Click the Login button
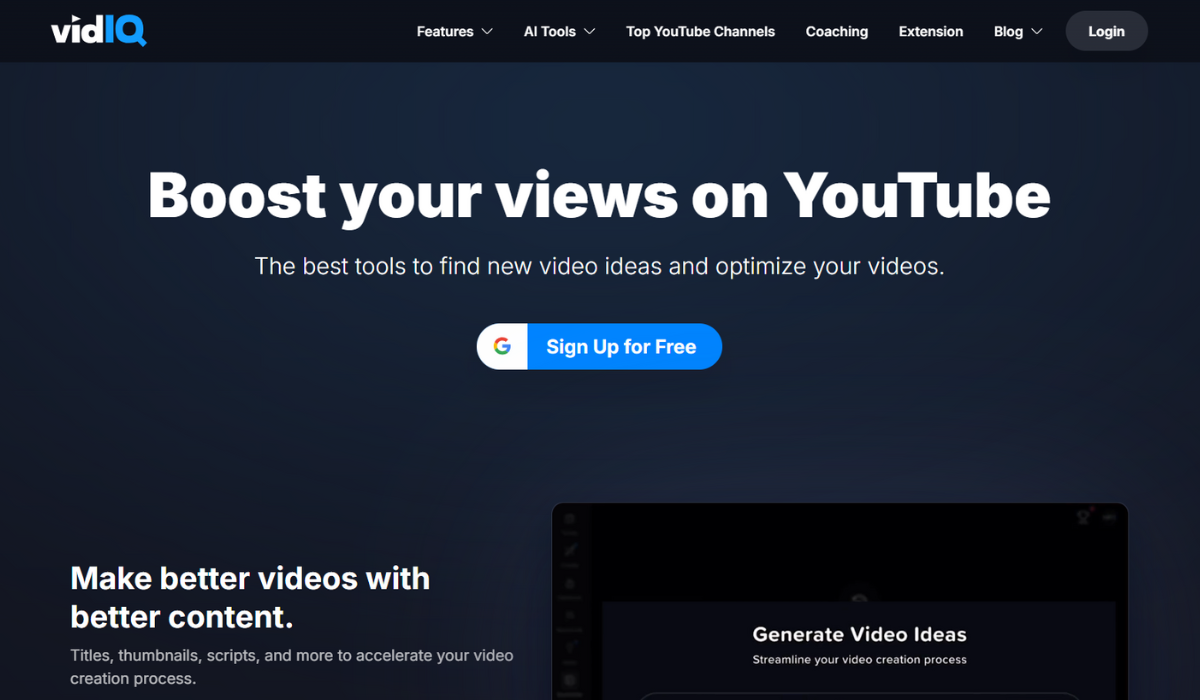The image size is (1200, 700). tap(1106, 31)
